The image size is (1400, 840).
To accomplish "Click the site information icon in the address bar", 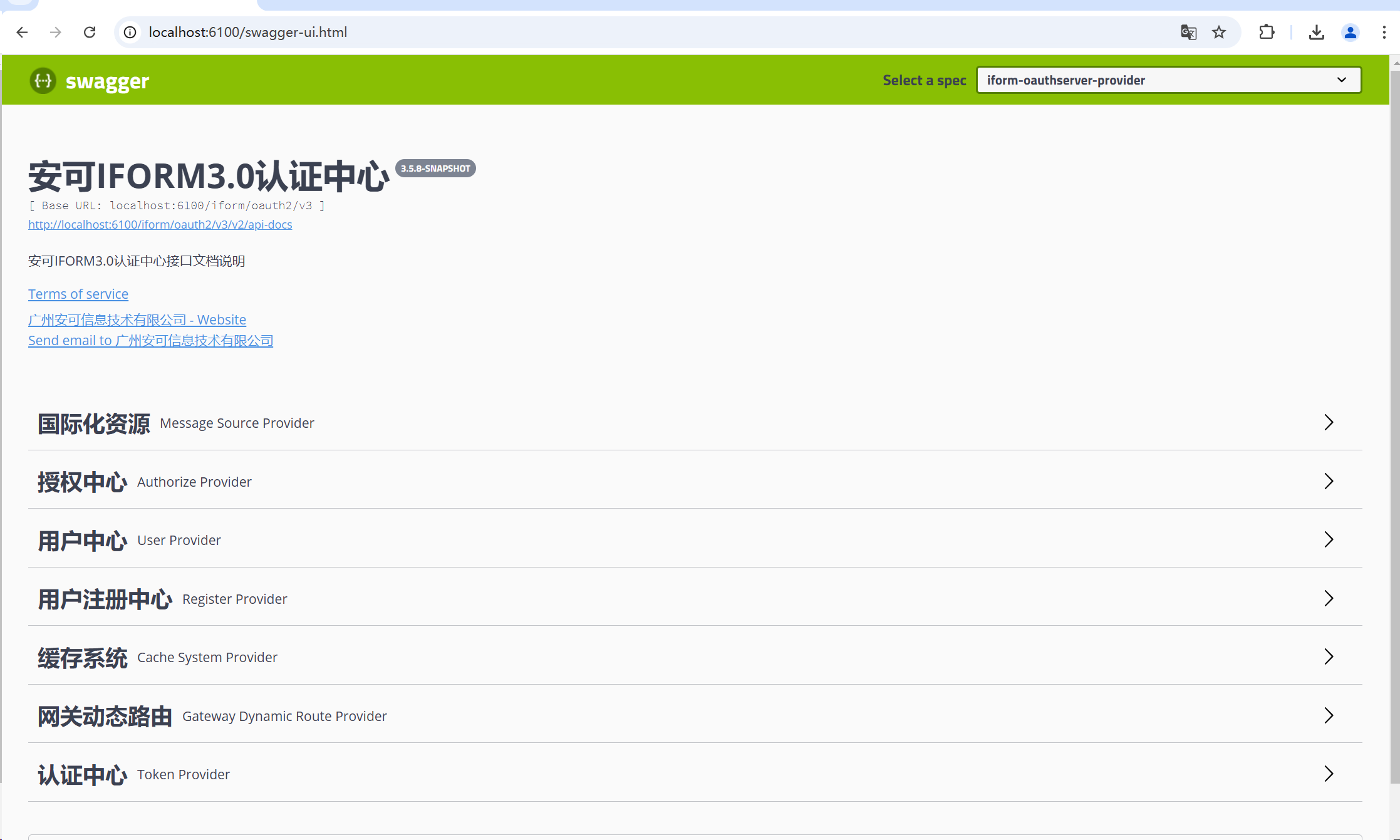I will tap(130, 33).
